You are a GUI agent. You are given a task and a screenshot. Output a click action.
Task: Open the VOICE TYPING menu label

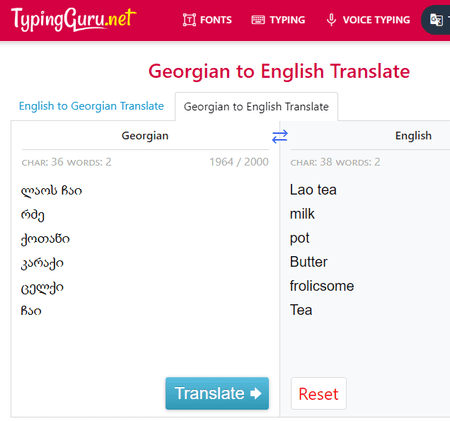pos(376,20)
